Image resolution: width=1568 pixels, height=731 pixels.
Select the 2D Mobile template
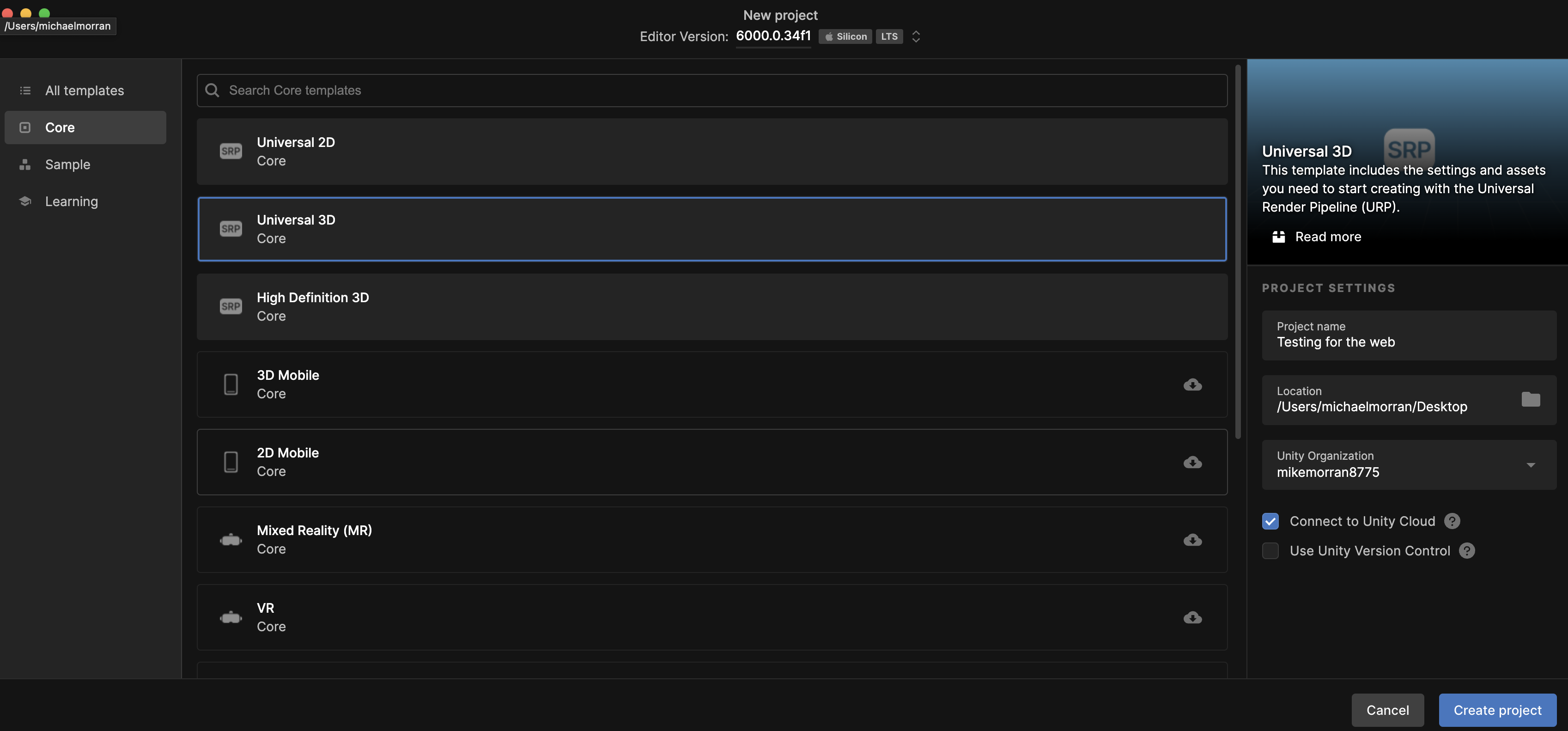(x=711, y=462)
